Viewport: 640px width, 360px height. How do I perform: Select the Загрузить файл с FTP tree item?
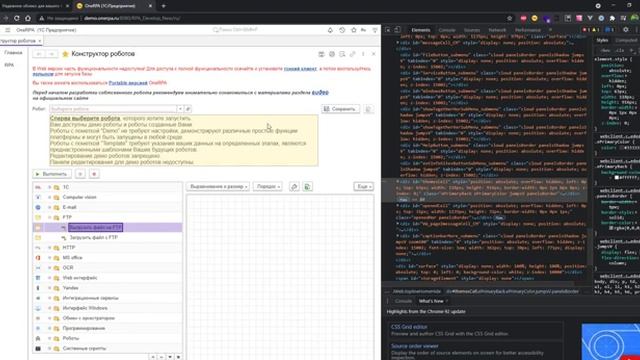(x=93, y=237)
